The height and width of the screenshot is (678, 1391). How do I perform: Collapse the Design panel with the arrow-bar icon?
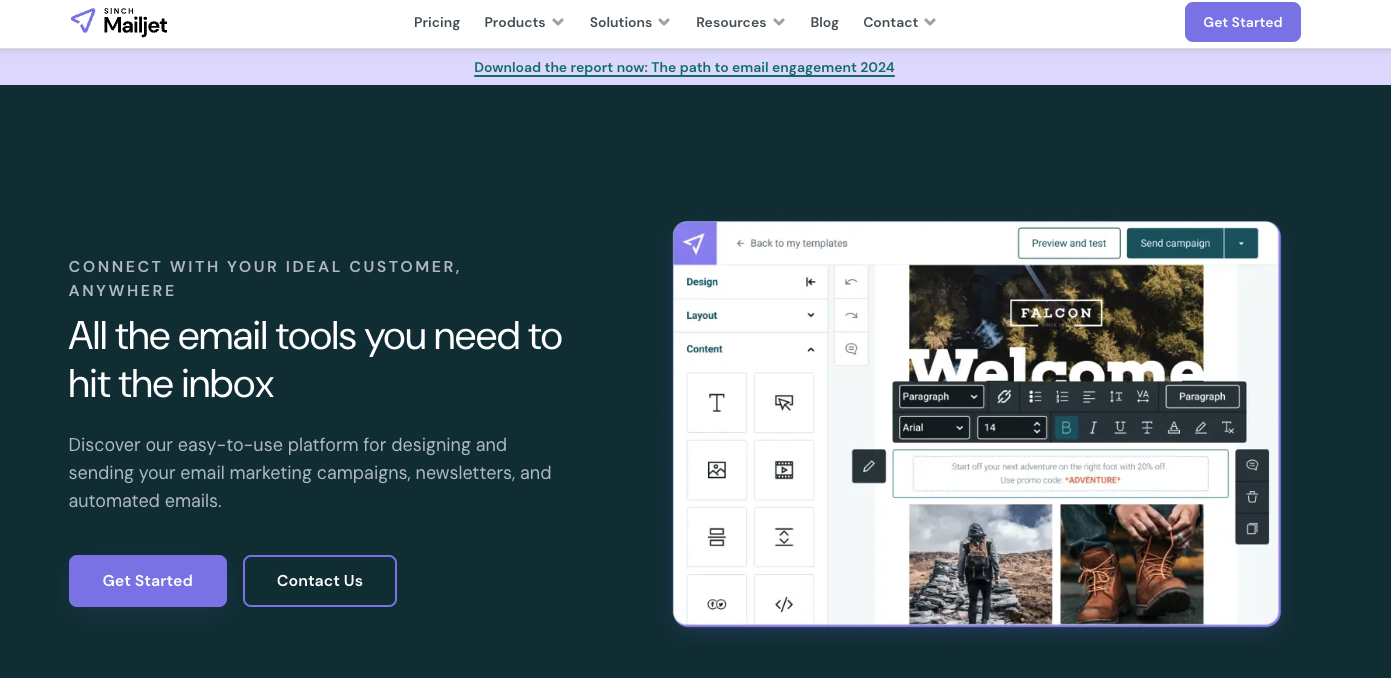point(810,282)
